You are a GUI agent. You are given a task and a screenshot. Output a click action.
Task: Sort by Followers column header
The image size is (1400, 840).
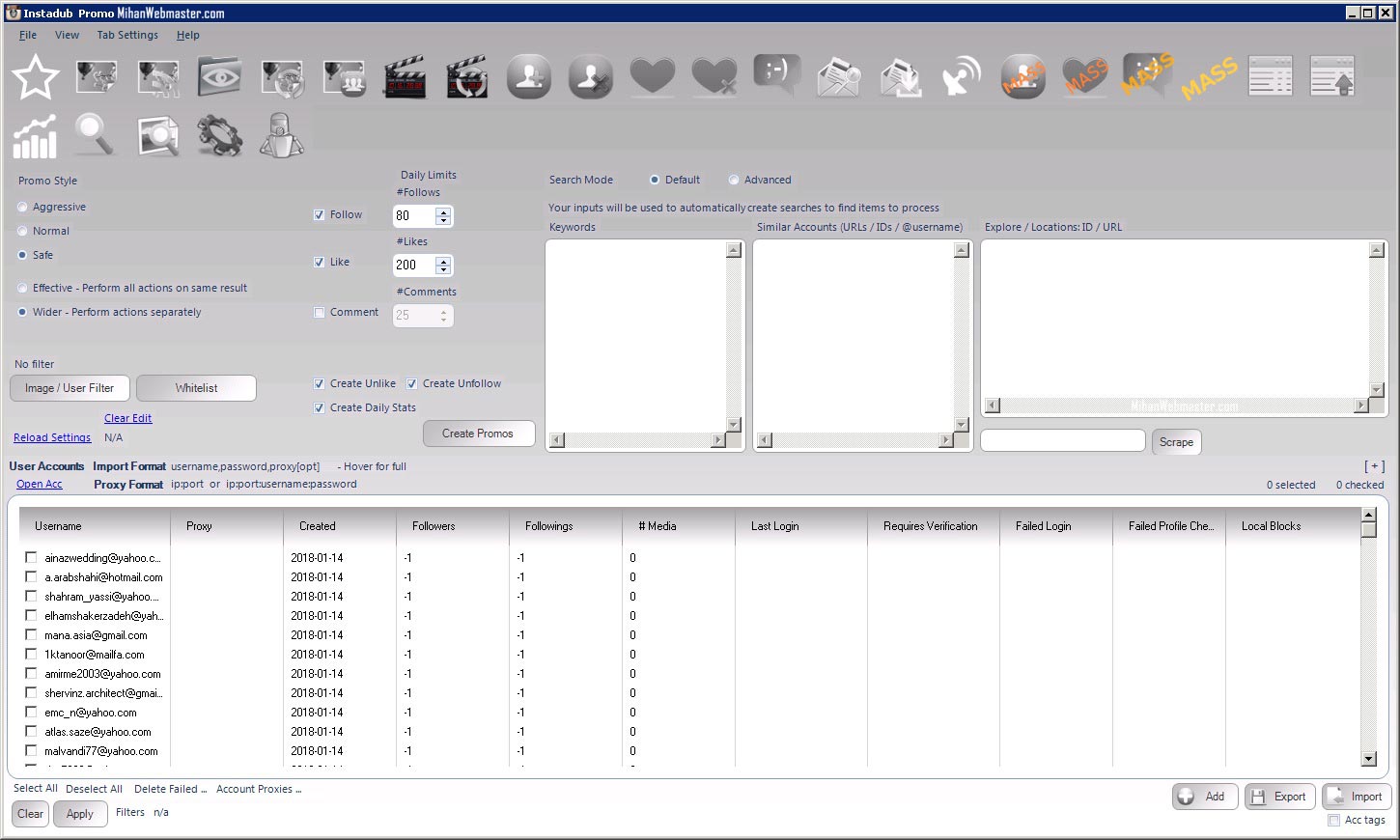(x=452, y=526)
